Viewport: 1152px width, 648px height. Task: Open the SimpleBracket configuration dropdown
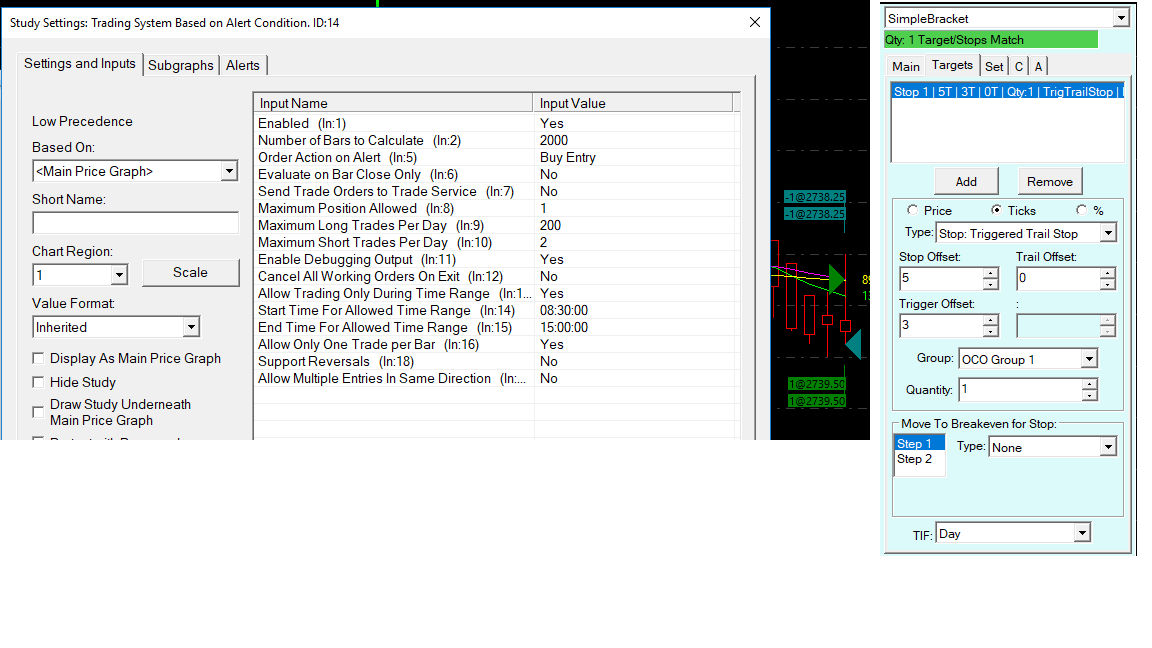click(x=1120, y=18)
